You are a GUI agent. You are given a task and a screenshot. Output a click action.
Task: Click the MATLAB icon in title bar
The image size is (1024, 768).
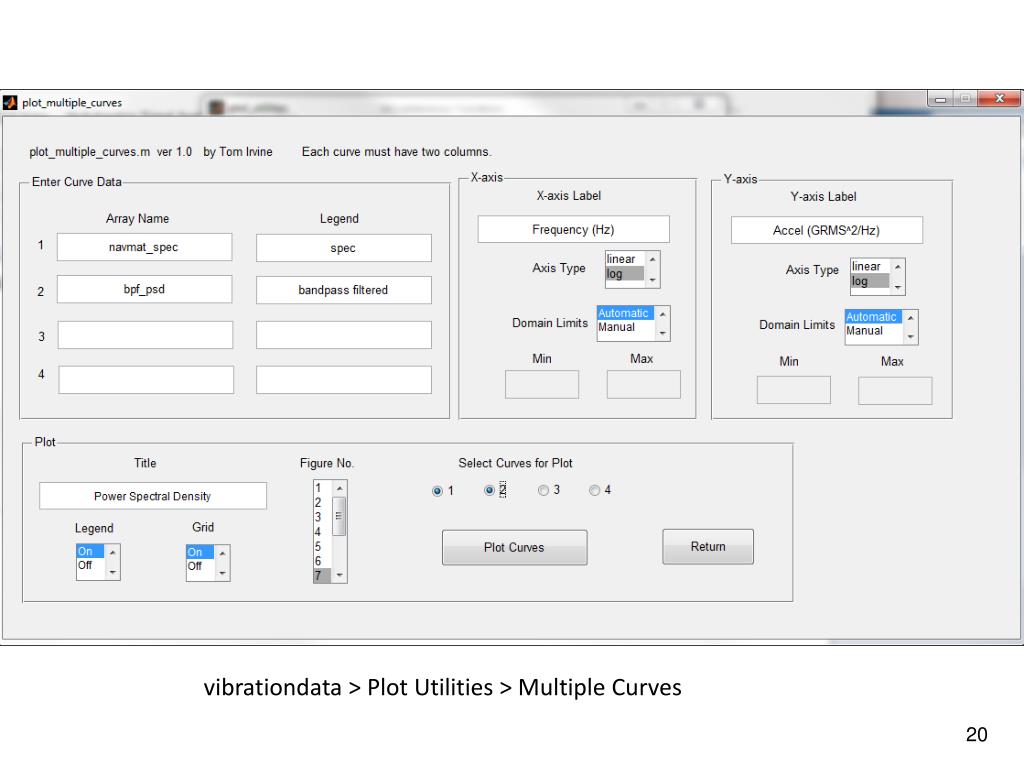(10, 103)
